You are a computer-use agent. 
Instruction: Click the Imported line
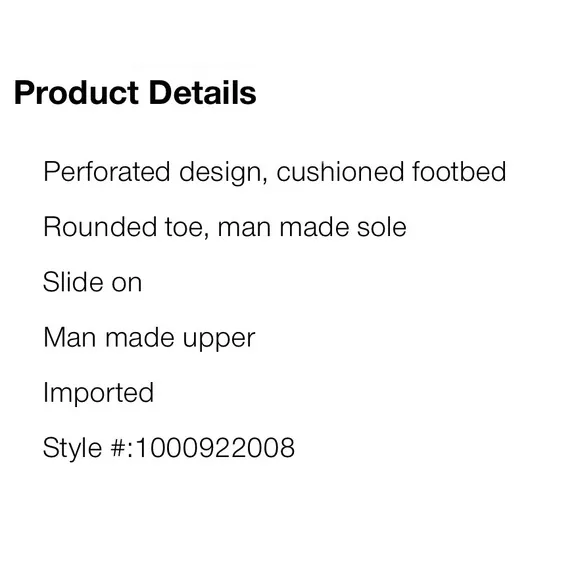98,393
